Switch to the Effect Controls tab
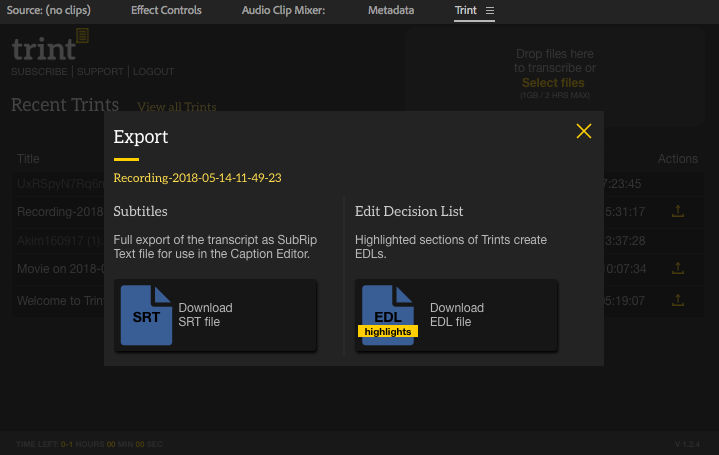This screenshot has height=455, width=719. [x=166, y=10]
